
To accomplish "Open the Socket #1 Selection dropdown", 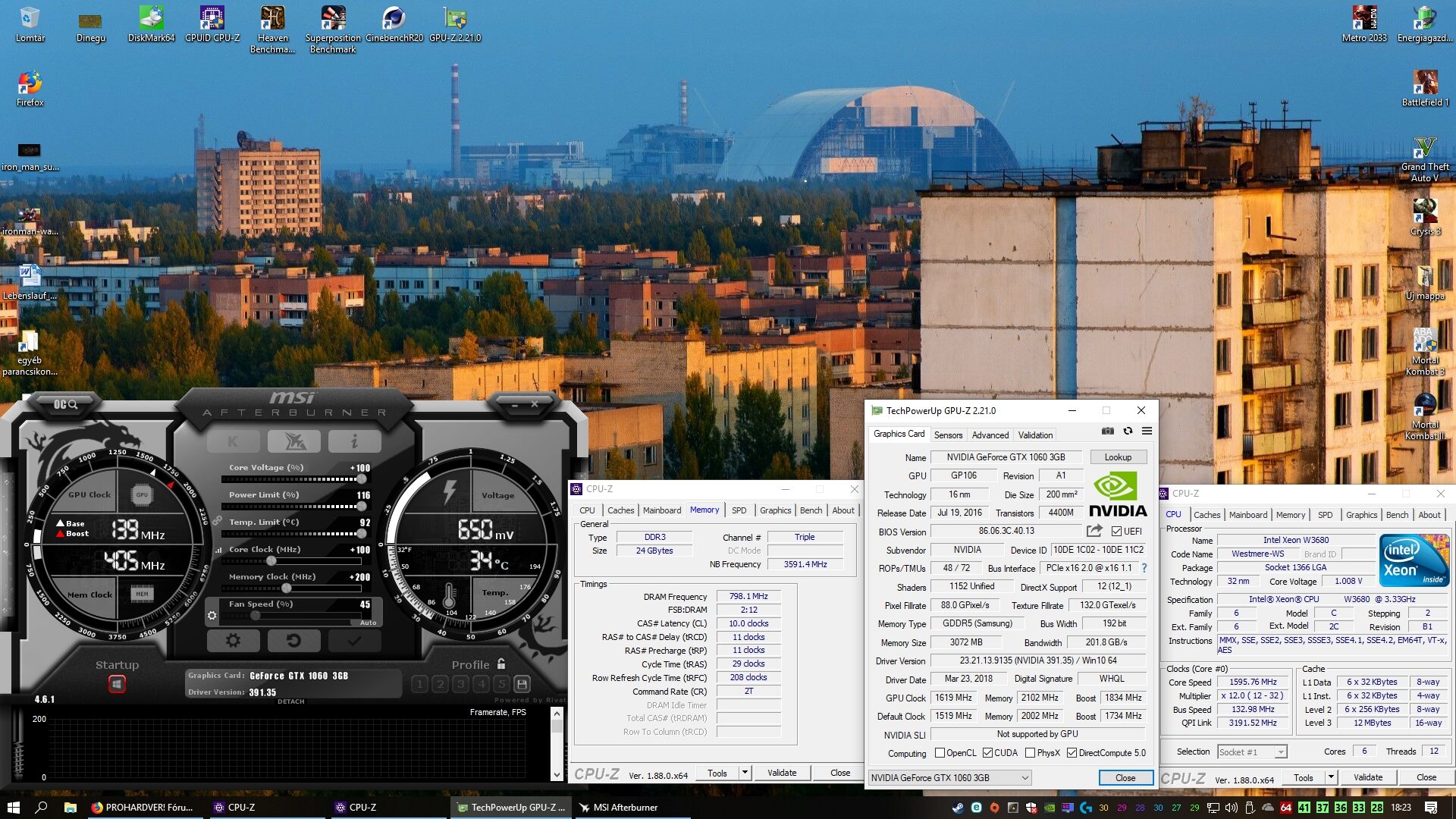I will (1252, 752).
